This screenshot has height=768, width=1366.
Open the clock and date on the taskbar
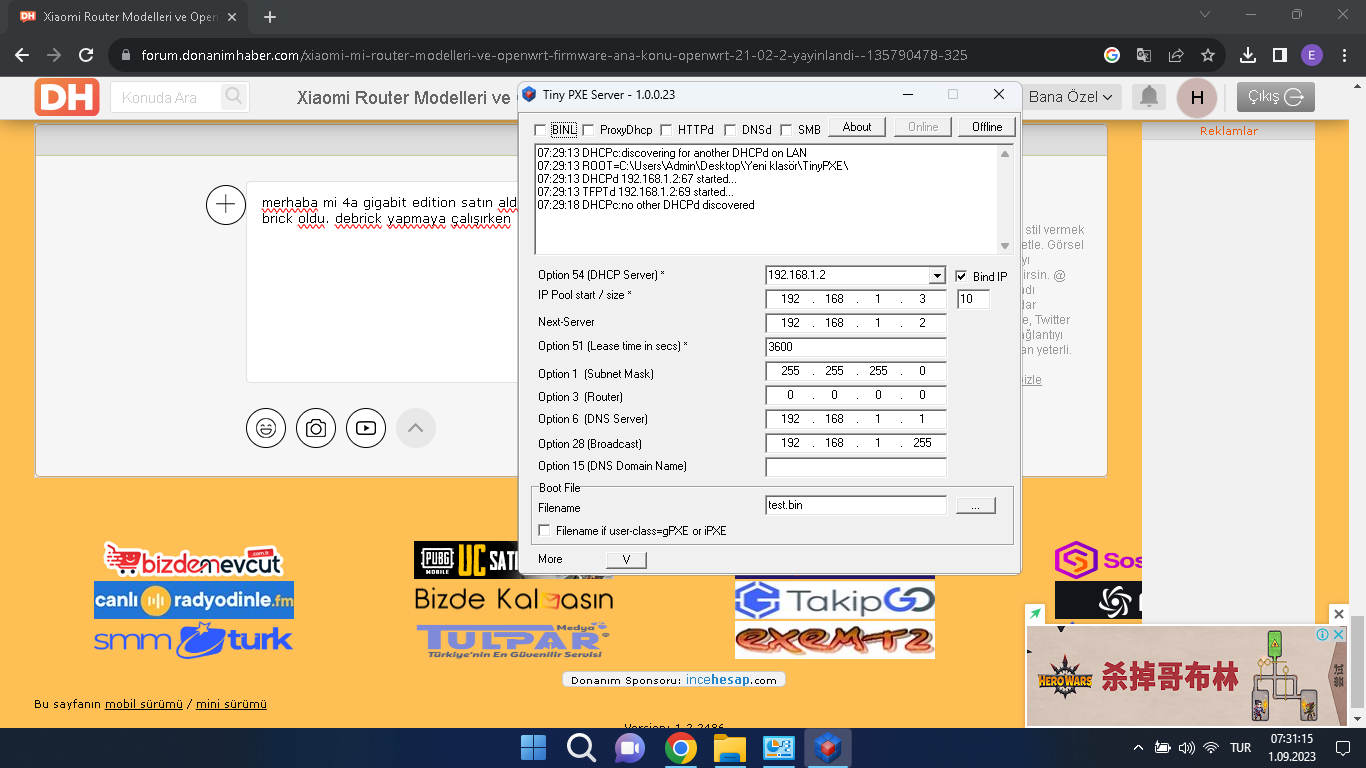click(x=1293, y=748)
